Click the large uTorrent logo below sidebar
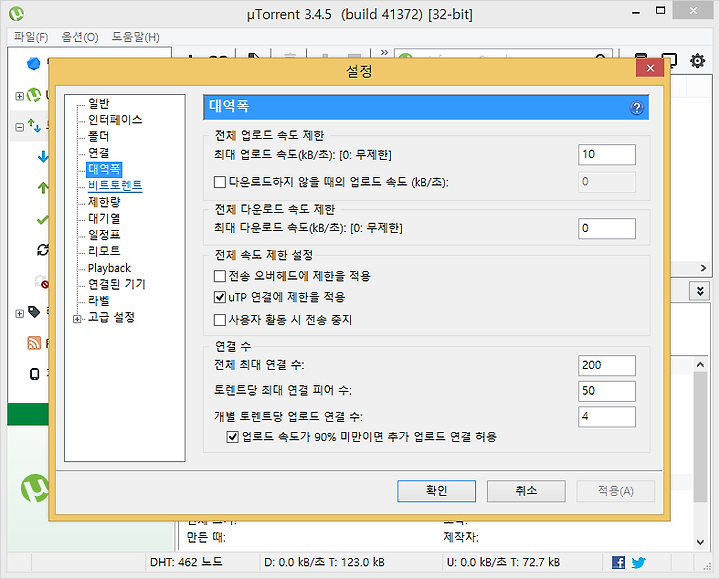The image size is (720, 579). 35,488
